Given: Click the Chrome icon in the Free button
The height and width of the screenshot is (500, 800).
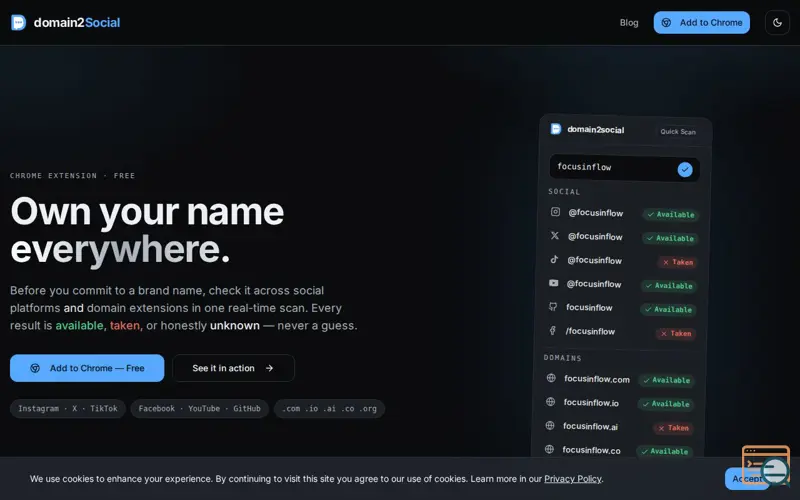Looking at the screenshot, I should tap(35, 368).
